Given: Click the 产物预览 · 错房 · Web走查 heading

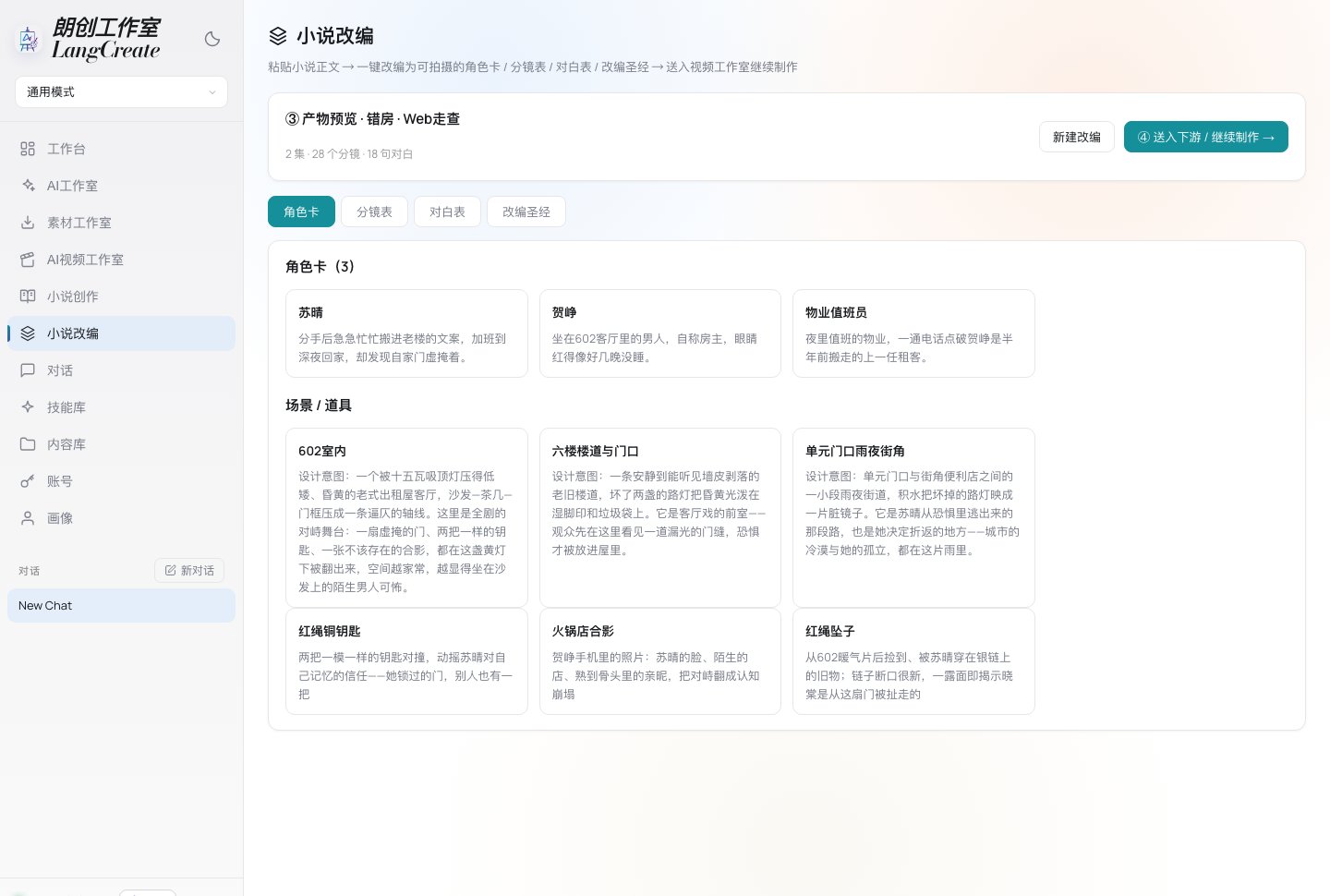Looking at the screenshot, I should pos(372,119).
